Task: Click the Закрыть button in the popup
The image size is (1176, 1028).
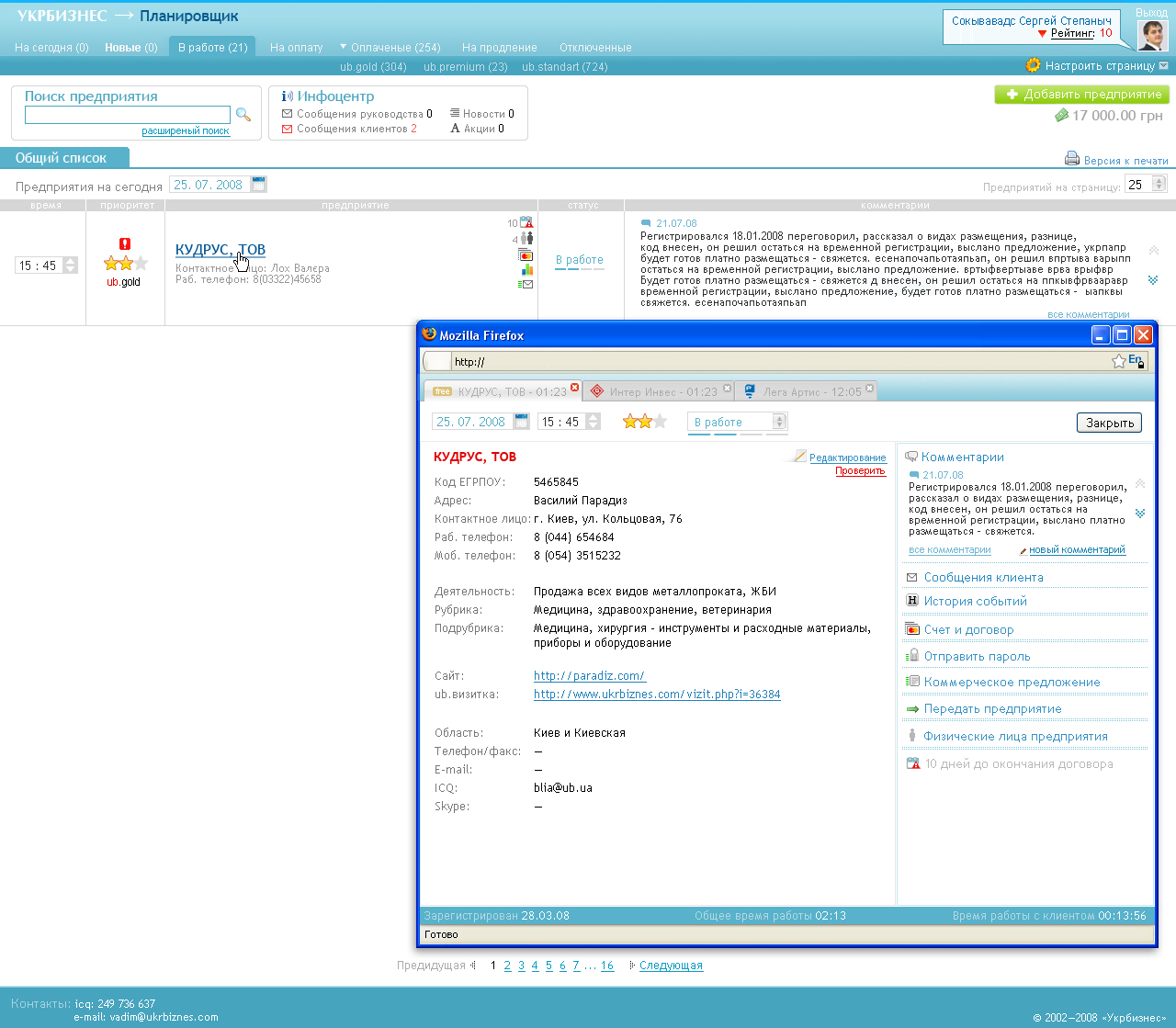Action: pyautogui.click(x=1110, y=423)
